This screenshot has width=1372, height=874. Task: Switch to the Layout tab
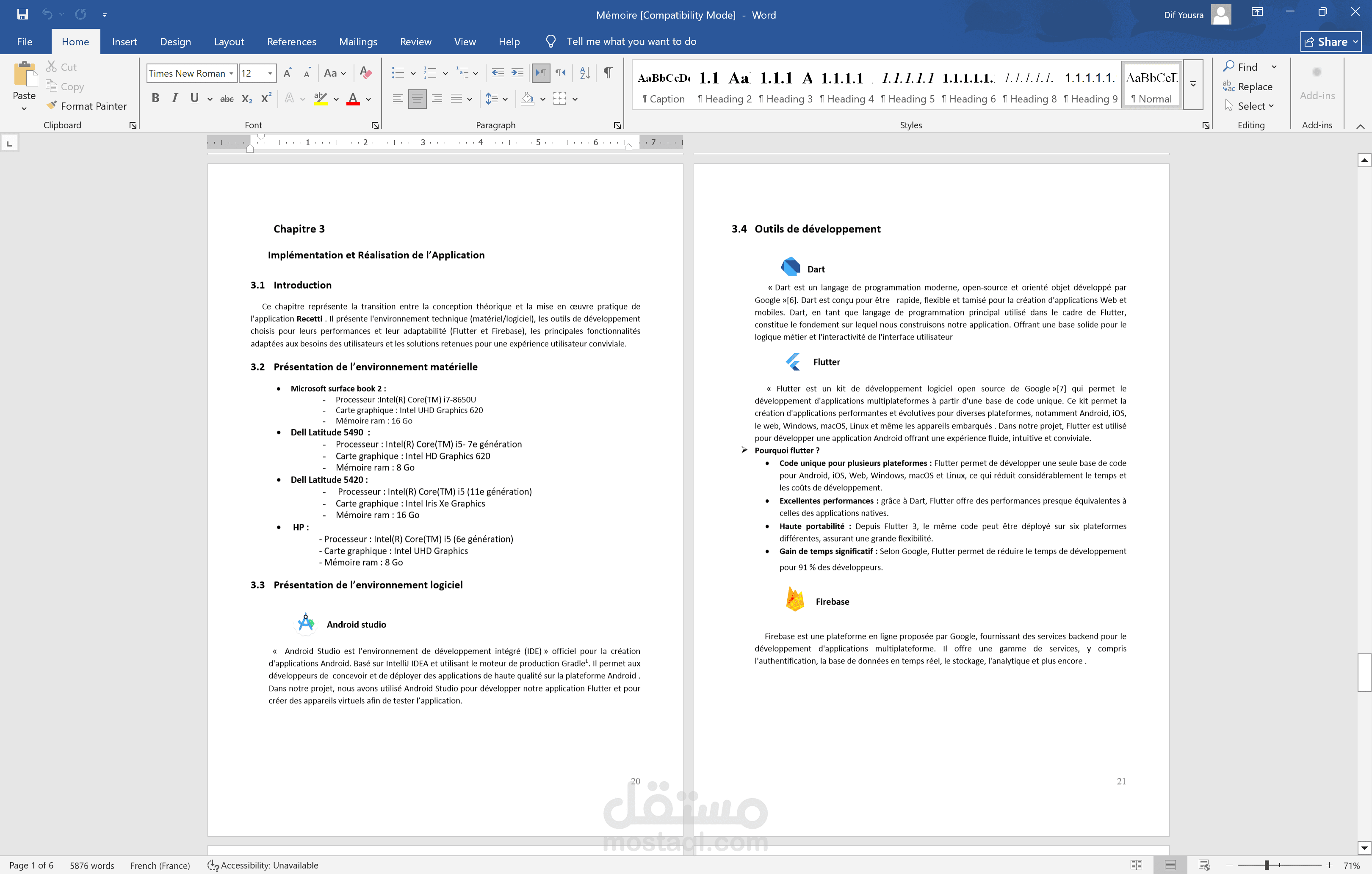[x=229, y=41]
